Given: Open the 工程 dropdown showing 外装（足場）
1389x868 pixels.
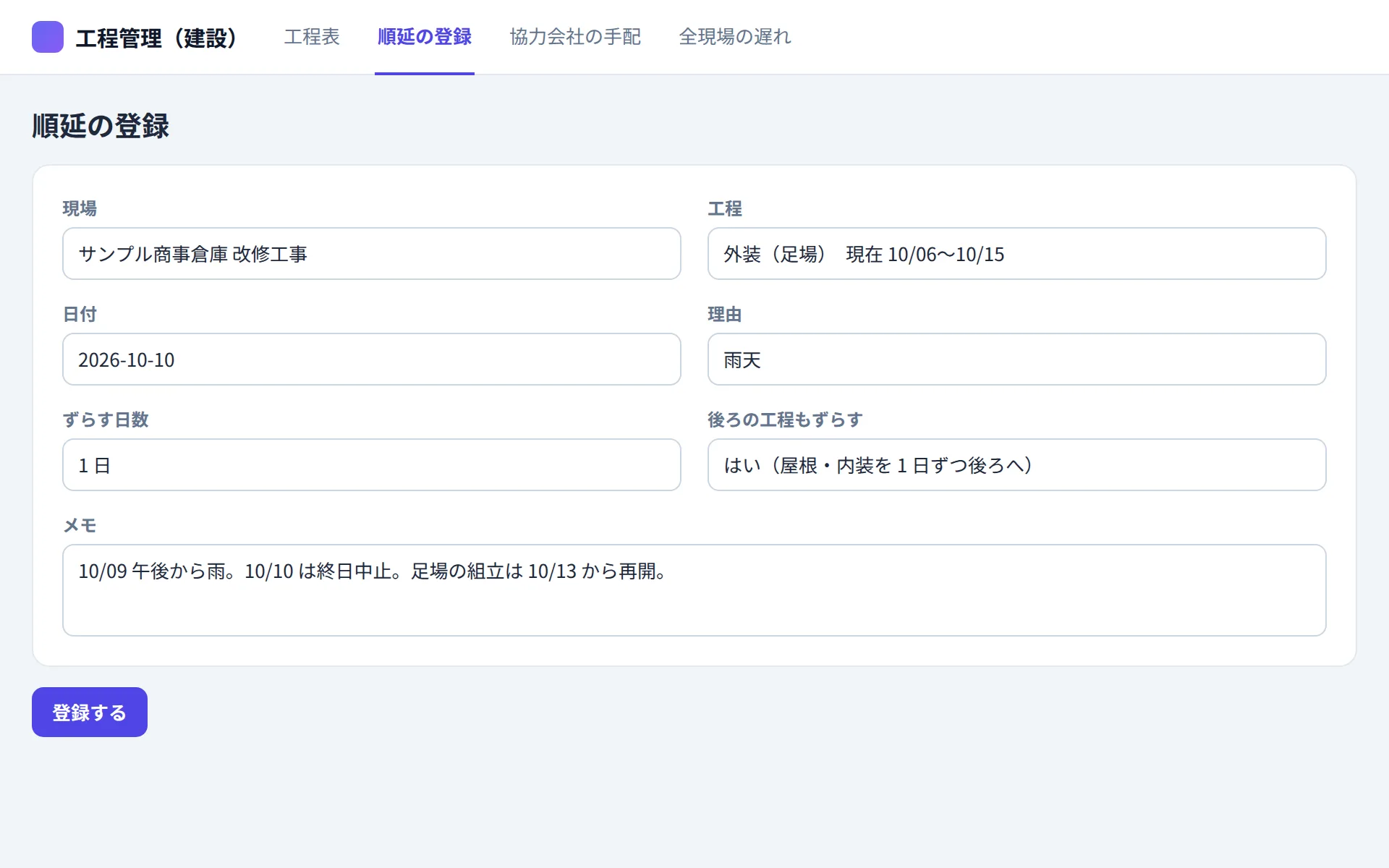Looking at the screenshot, I should (1016, 254).
